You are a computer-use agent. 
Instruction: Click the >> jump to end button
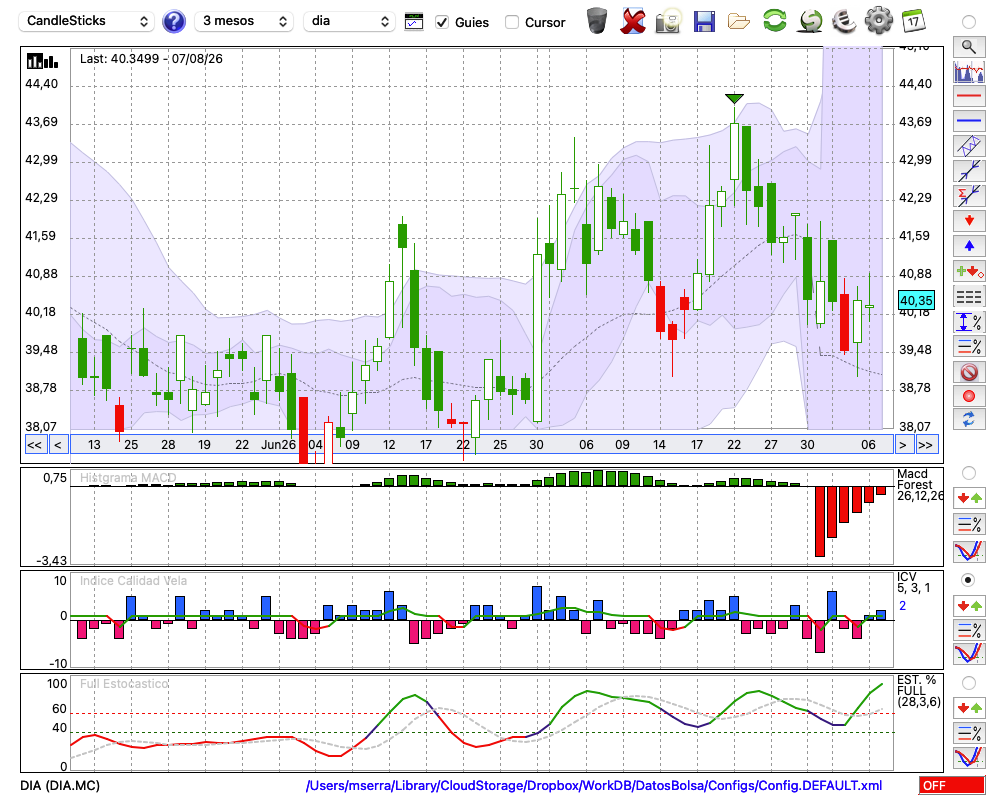(x=925, y=445)
